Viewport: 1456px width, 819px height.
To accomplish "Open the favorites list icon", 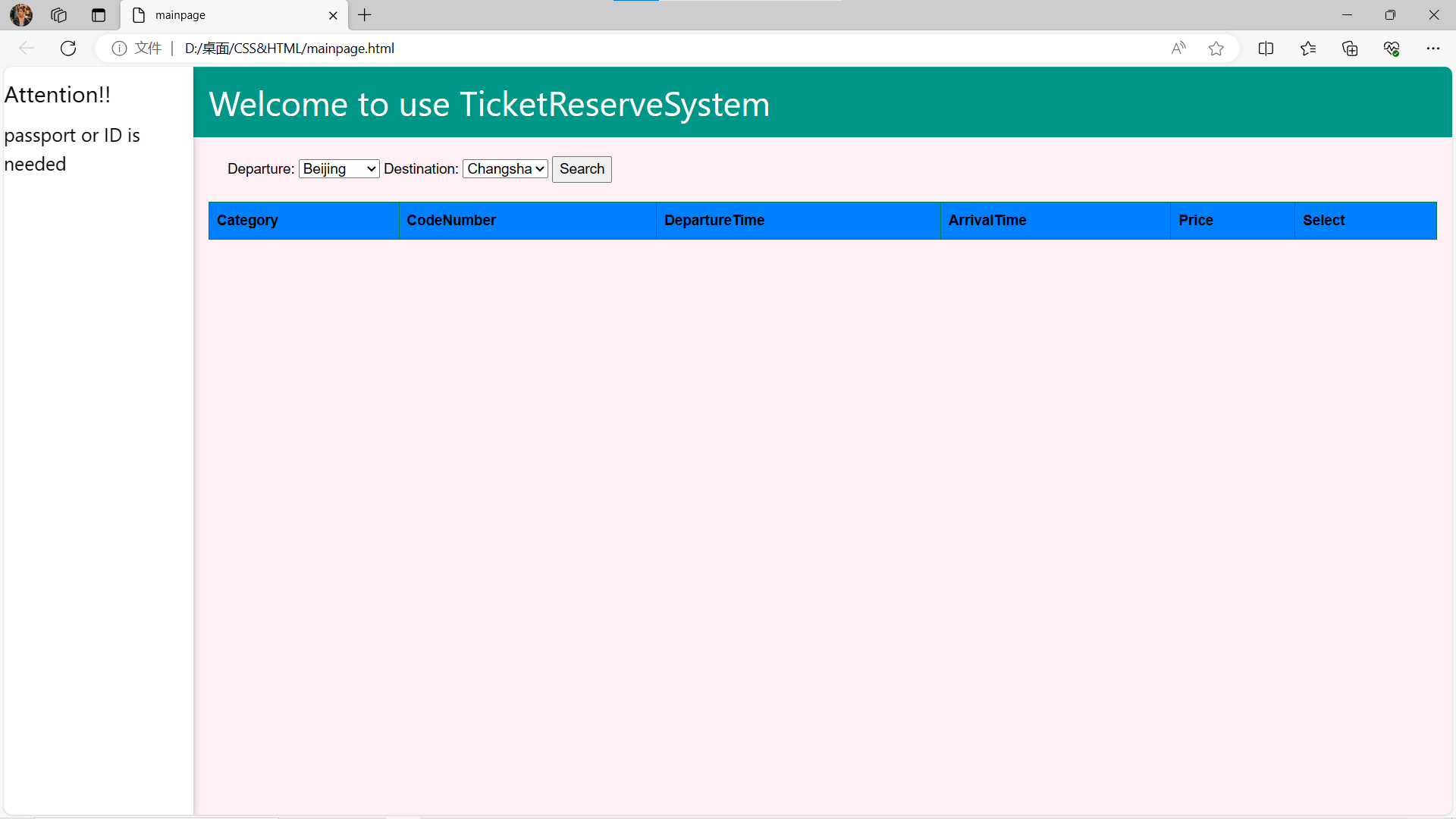I will pos(1308,49).
